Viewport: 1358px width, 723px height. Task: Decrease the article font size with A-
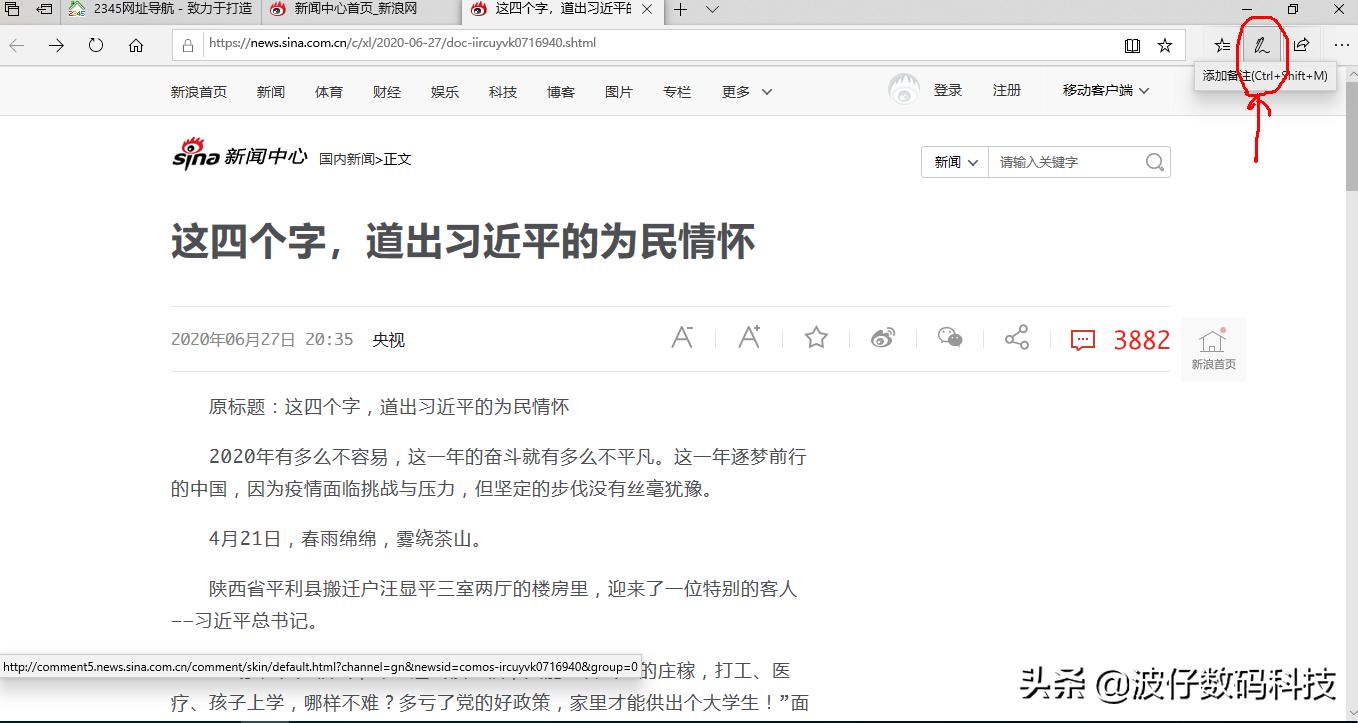pos(683,338)
